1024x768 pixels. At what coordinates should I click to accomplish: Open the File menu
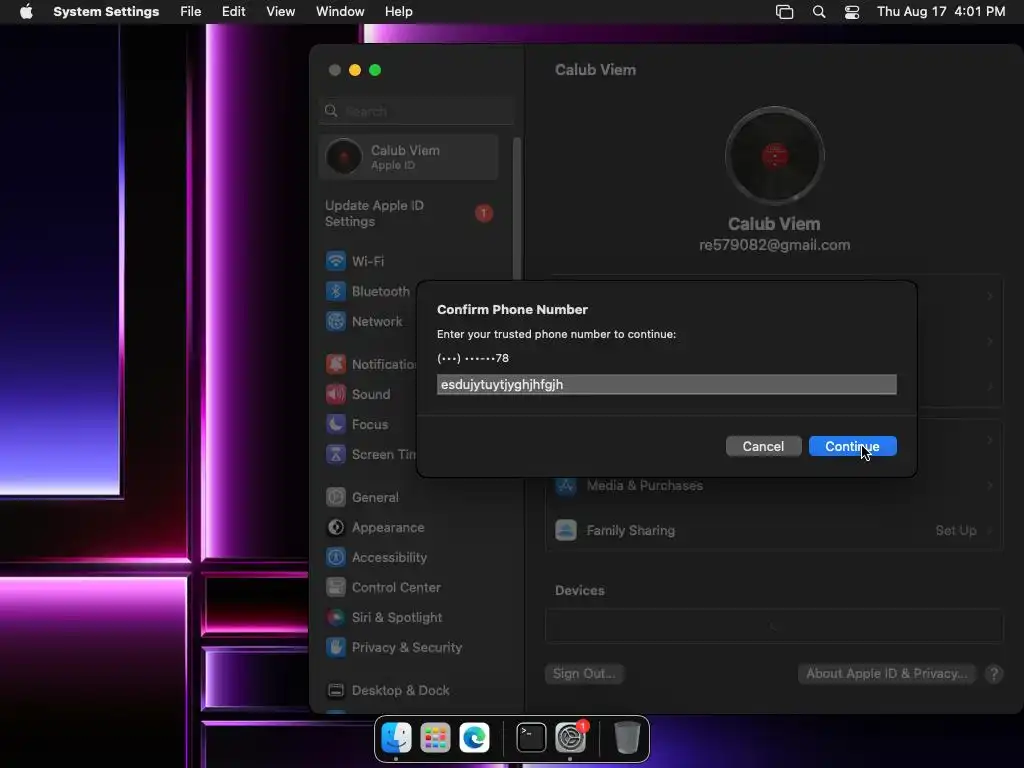[x=191, y=12]
